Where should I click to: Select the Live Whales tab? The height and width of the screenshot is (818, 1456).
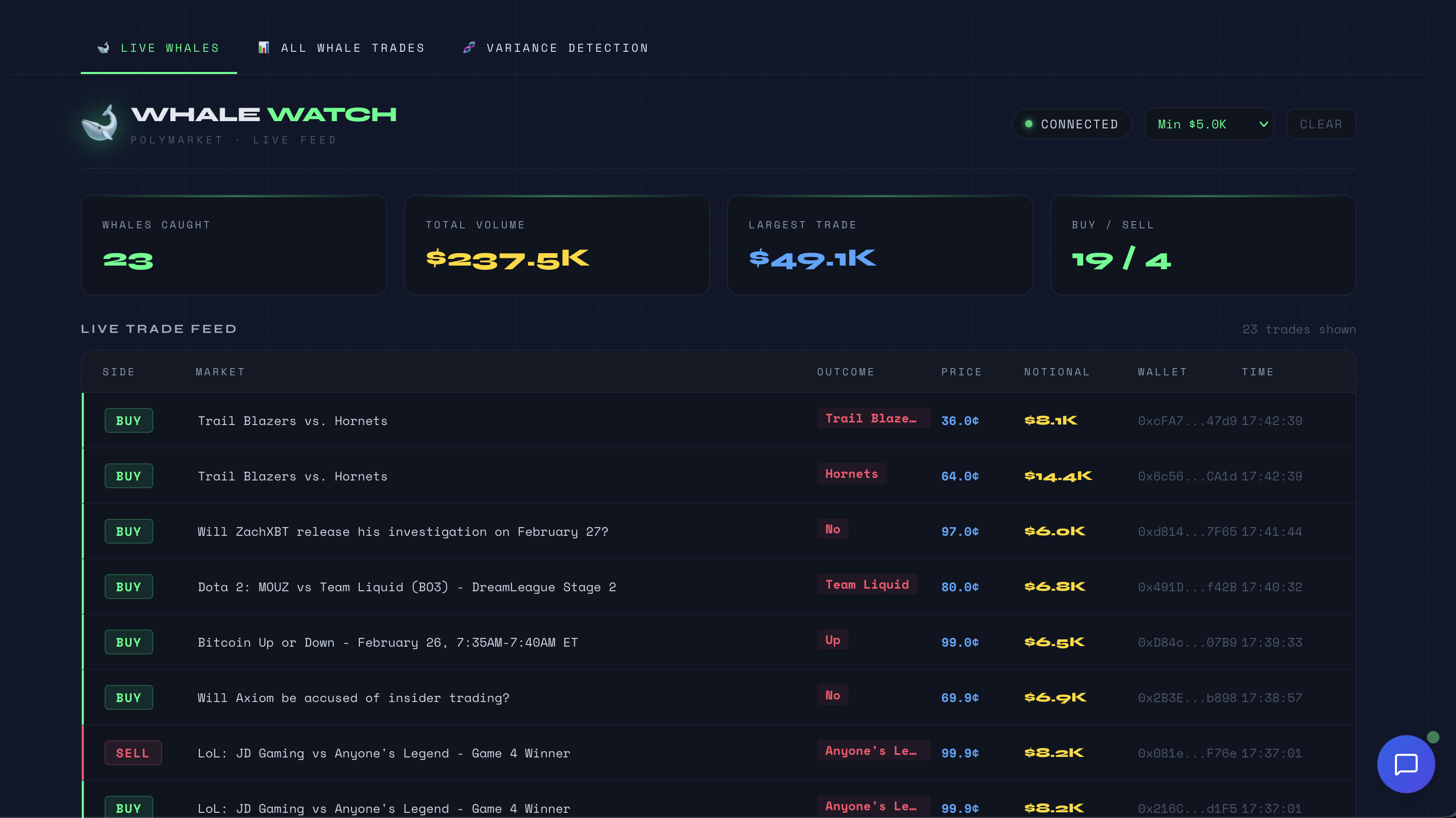click(169, 48)
